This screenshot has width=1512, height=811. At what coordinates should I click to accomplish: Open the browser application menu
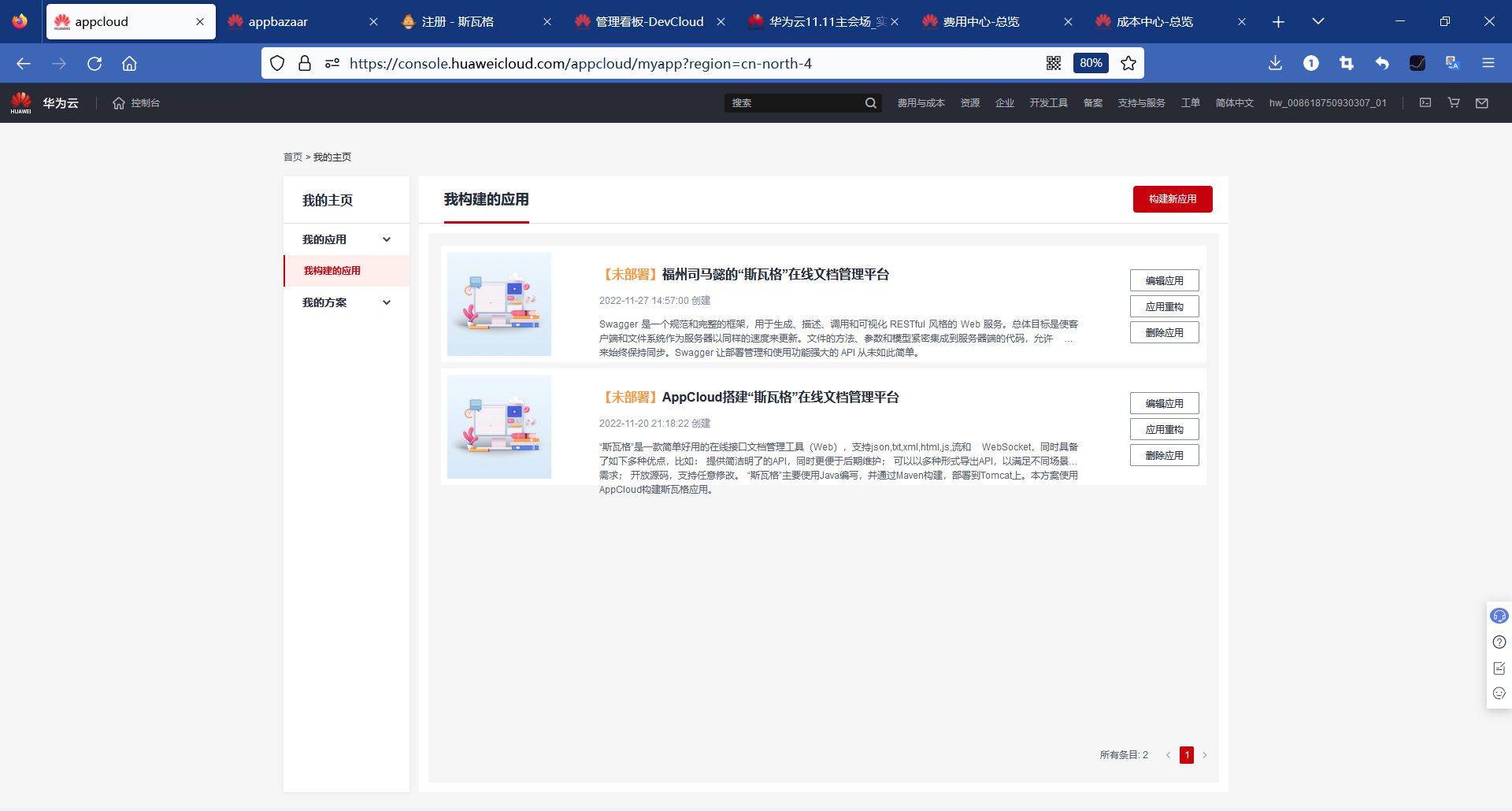[x=1488, y=64]
